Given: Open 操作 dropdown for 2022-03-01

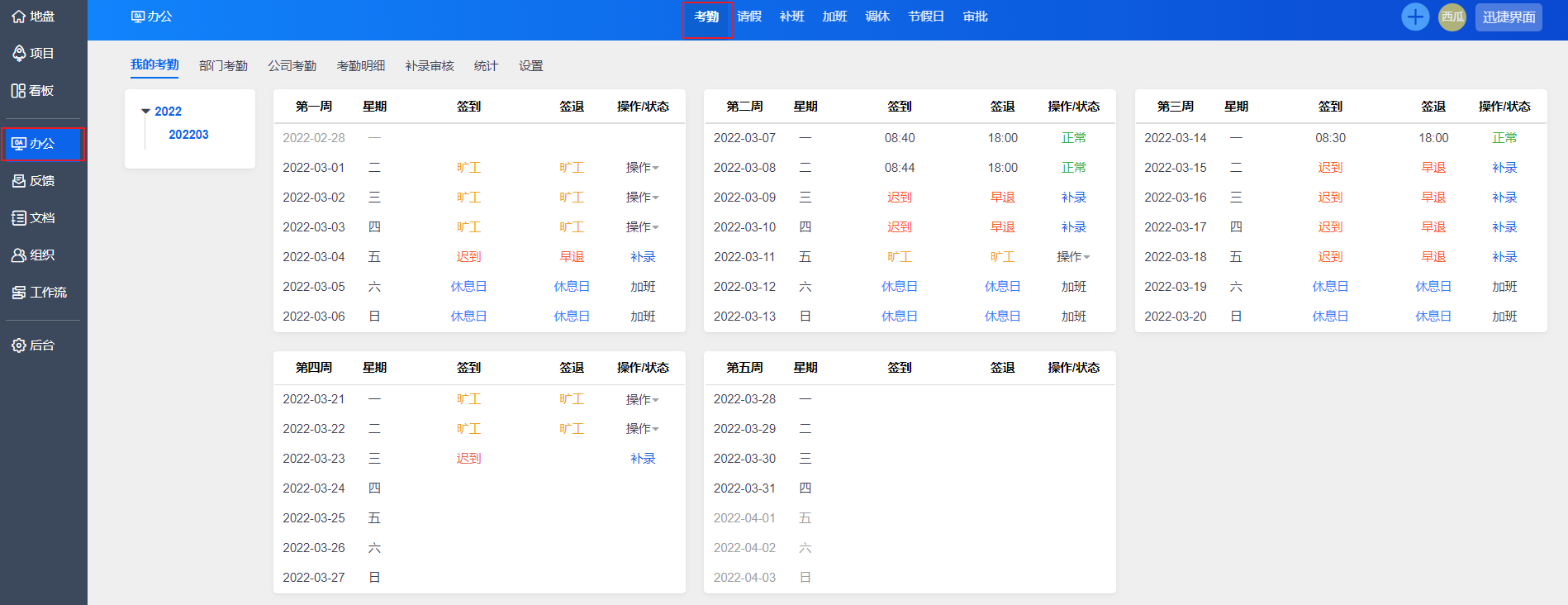Looking at the screenshot, I should point(642,168).
